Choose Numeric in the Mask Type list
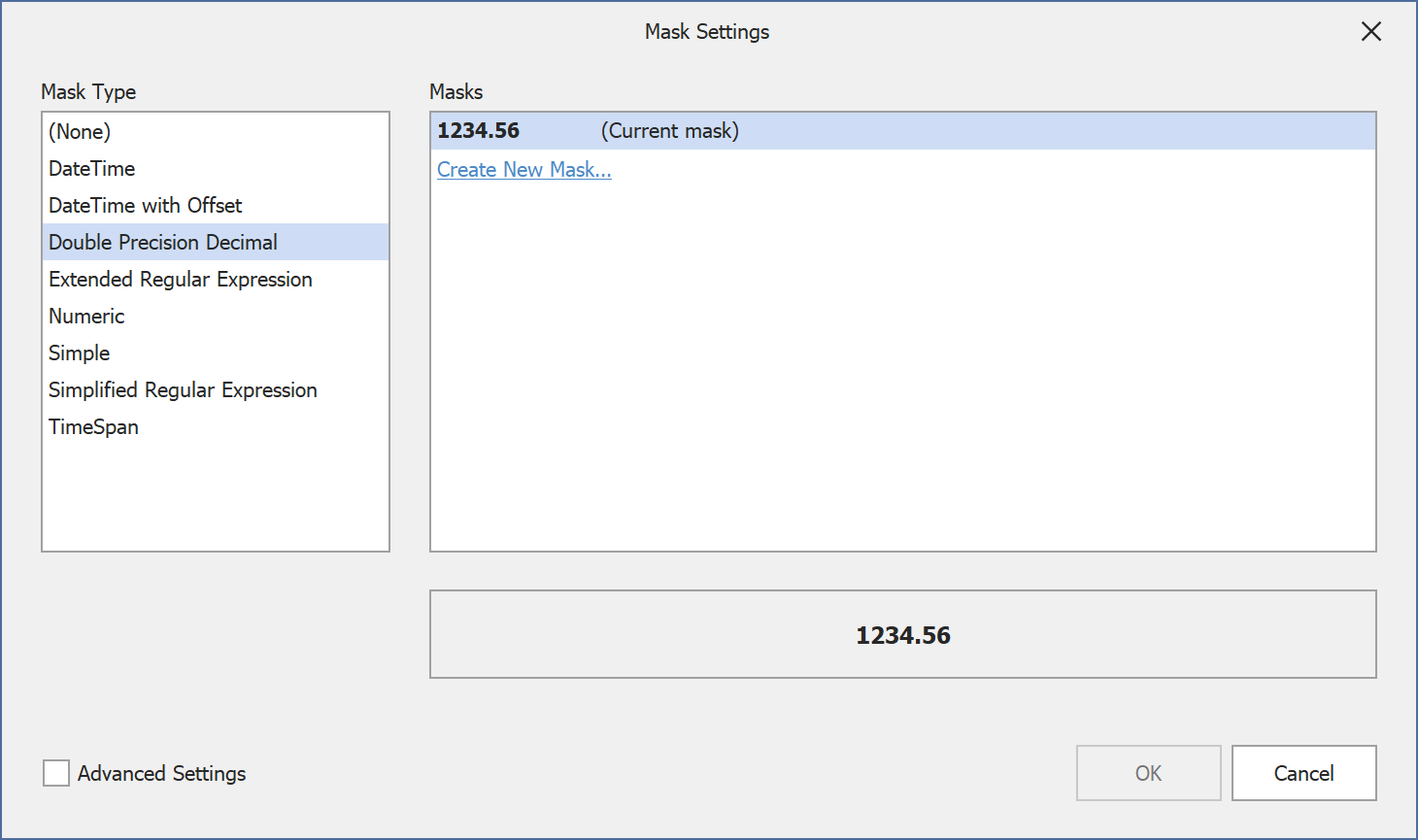Screen dimensions: 1418x840 pos(87,316)
